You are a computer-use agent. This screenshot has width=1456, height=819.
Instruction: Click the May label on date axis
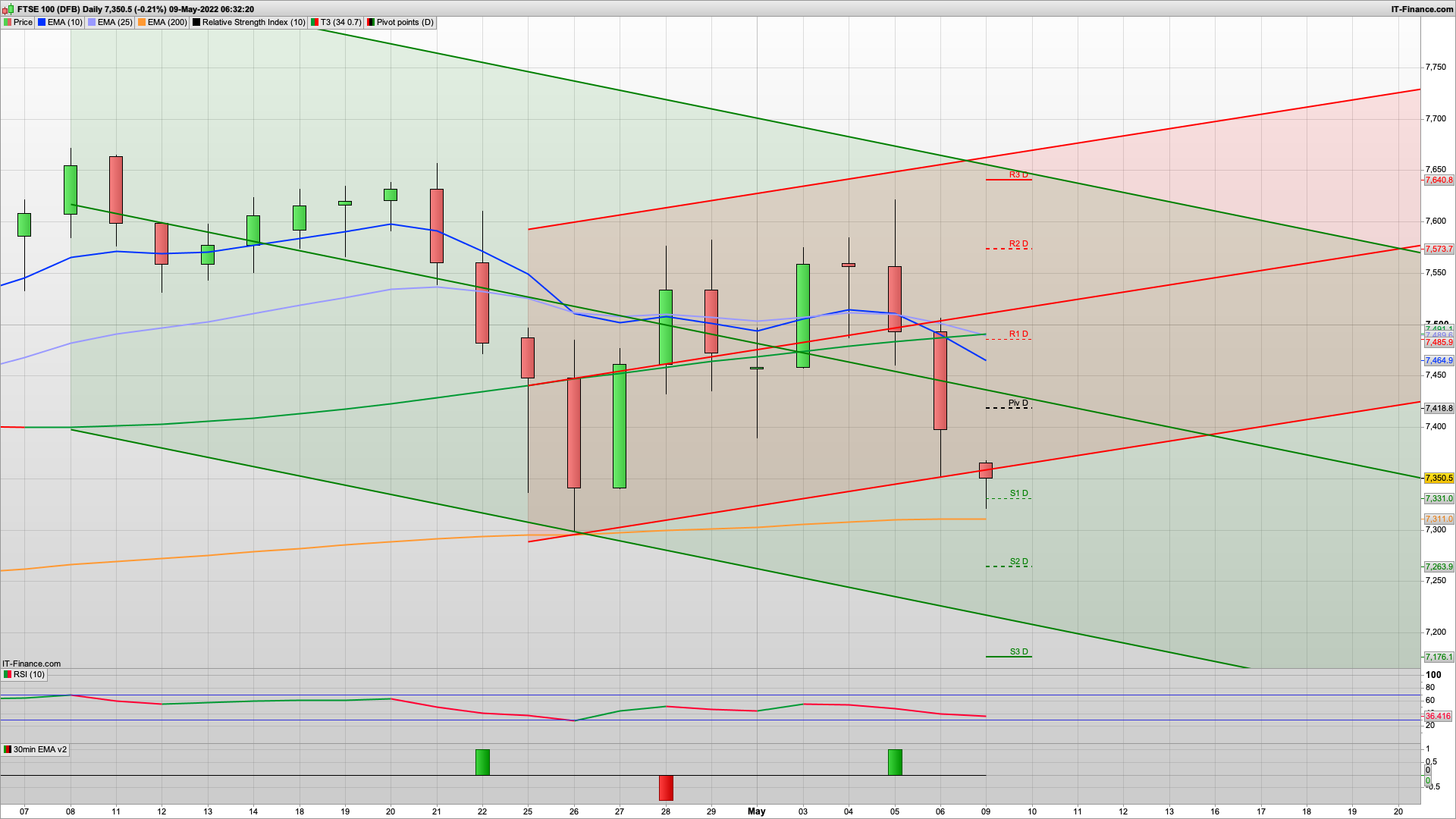point(756,811)
